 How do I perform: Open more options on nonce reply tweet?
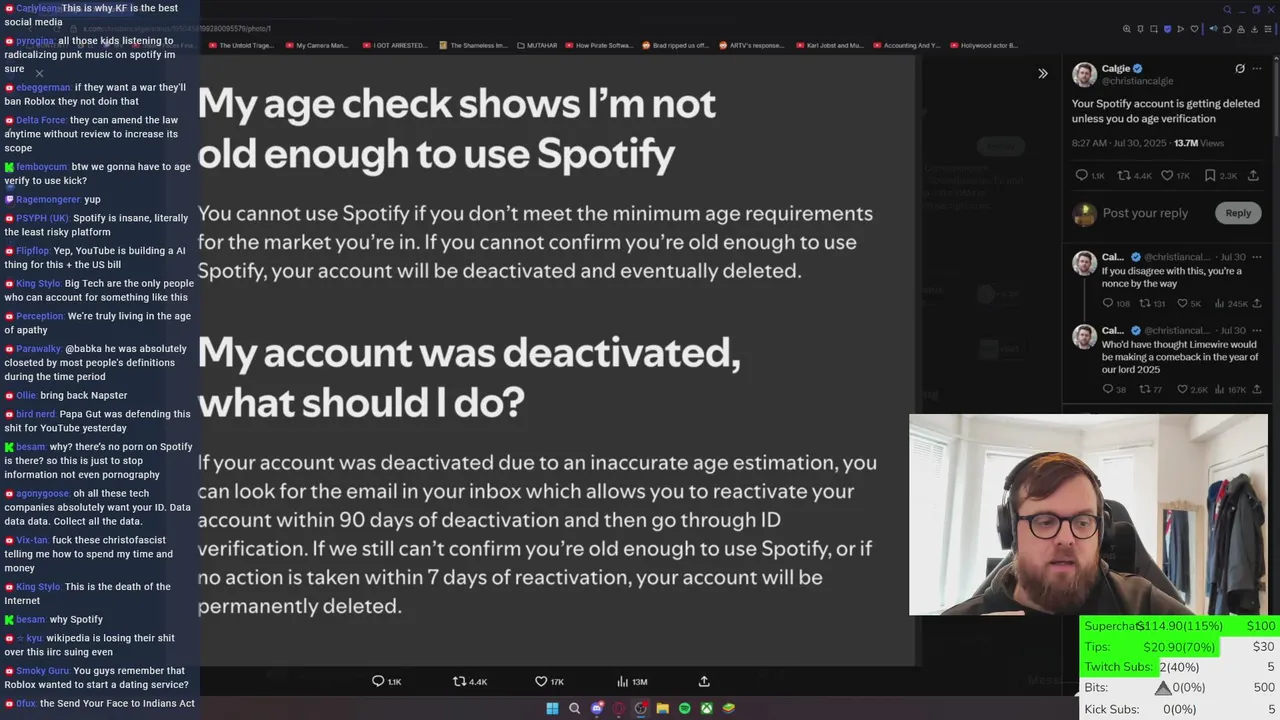[x=1258, y=257]
